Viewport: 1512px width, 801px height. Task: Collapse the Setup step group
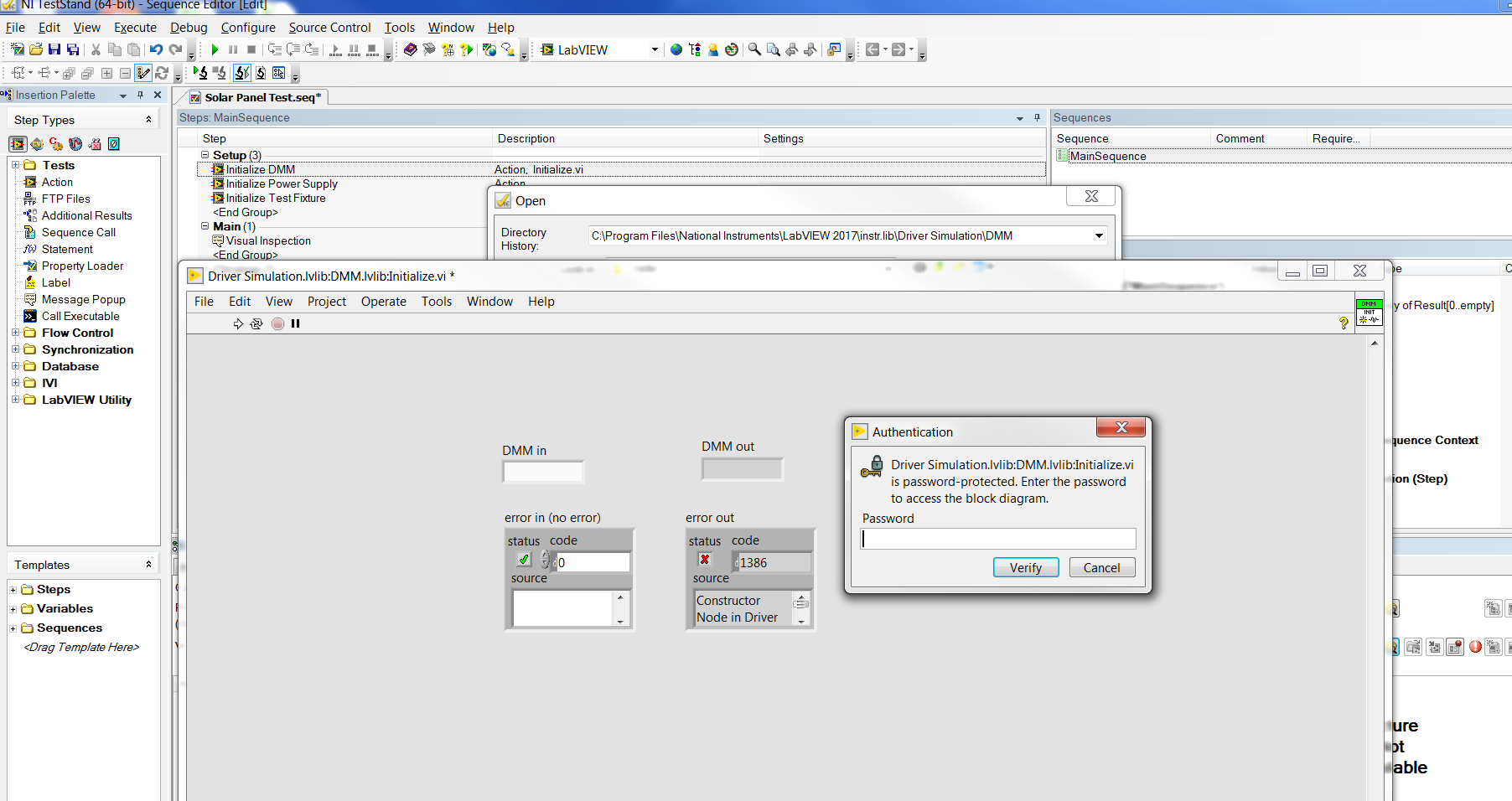click(x=205, y=155)
